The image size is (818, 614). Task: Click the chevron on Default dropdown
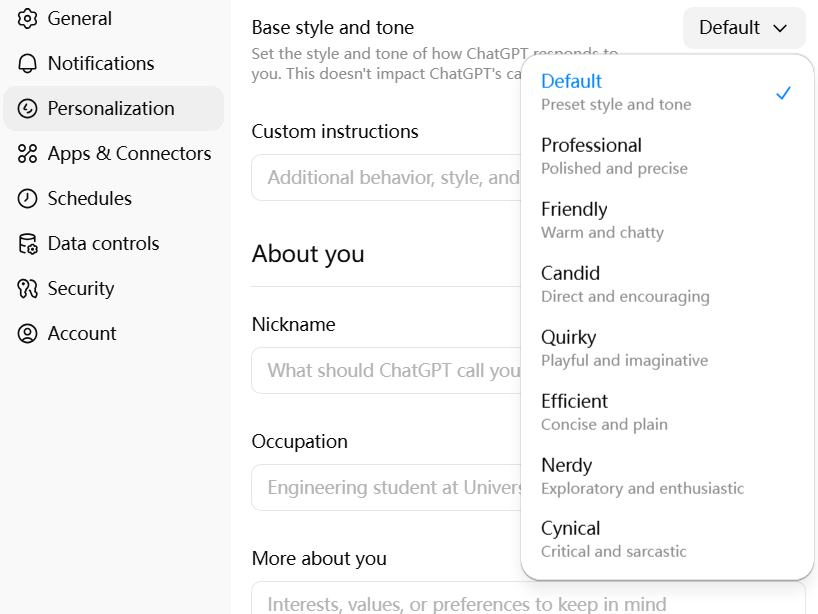click(780, 28)
